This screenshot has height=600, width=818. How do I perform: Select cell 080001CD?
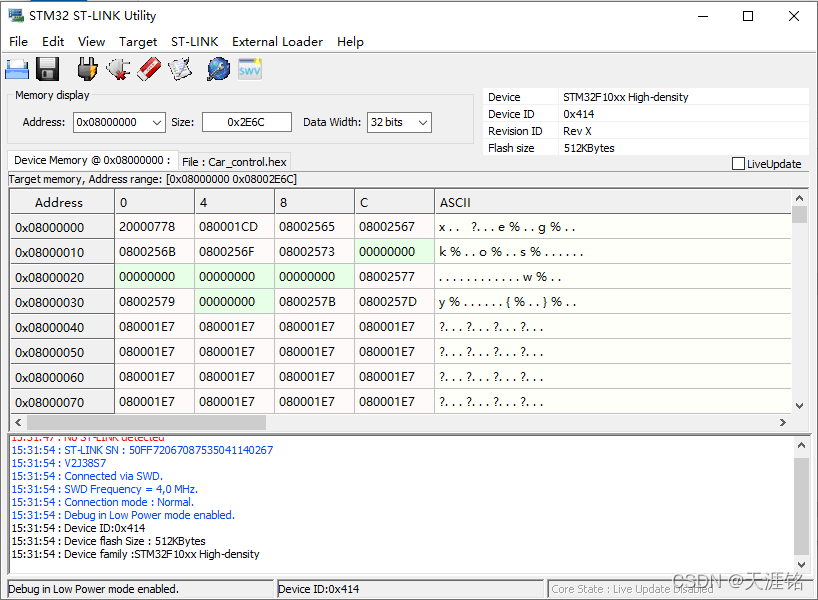click(x=234, y=227)
